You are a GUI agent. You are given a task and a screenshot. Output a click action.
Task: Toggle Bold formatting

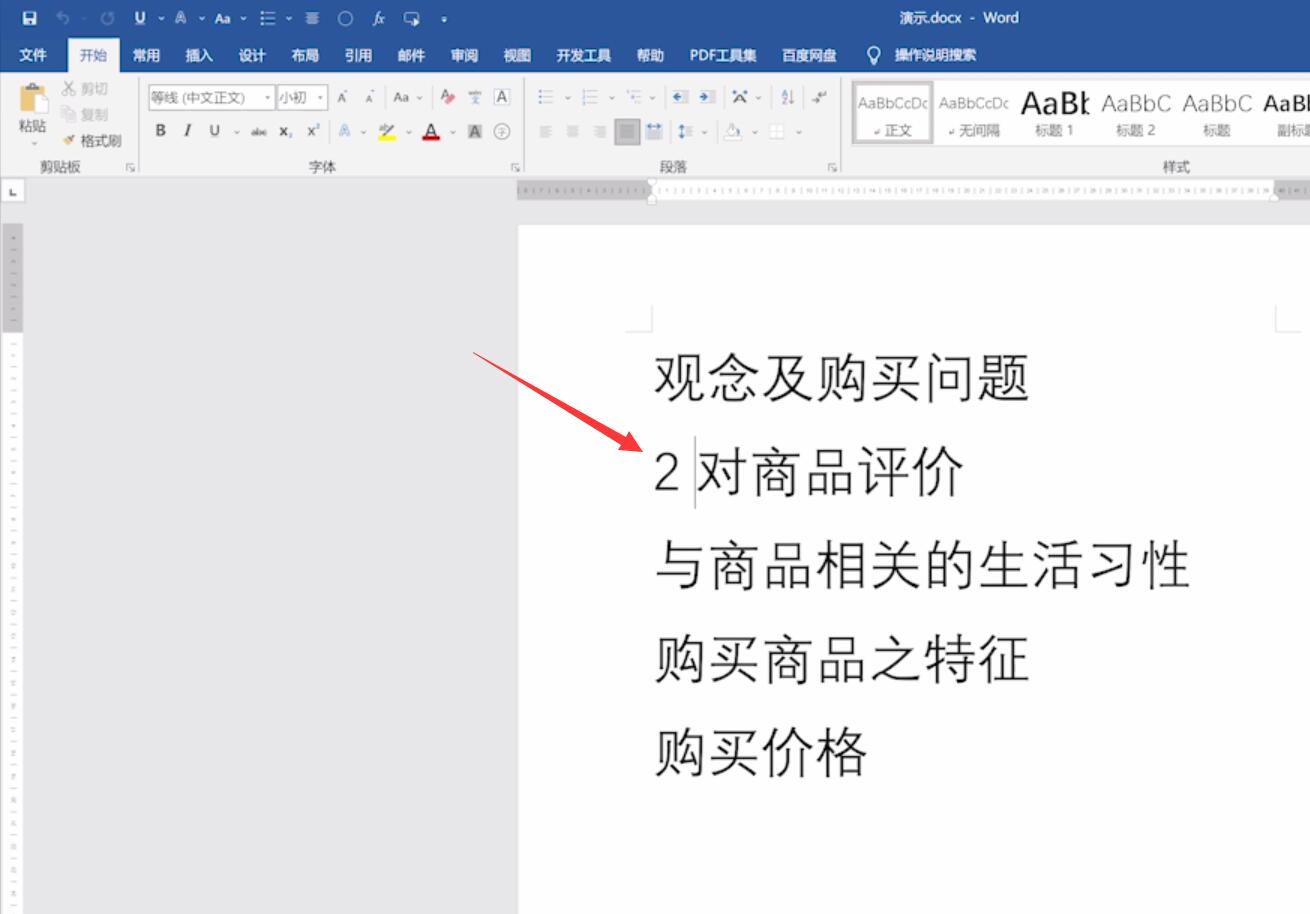[x=160, y=131]
